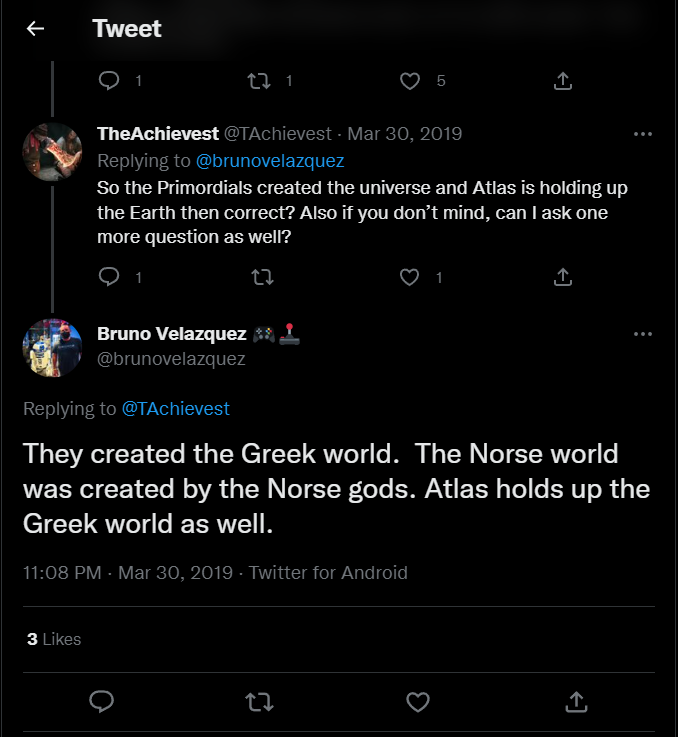
Task: Share the topmost tweet in thread
Action: [563, 81]
